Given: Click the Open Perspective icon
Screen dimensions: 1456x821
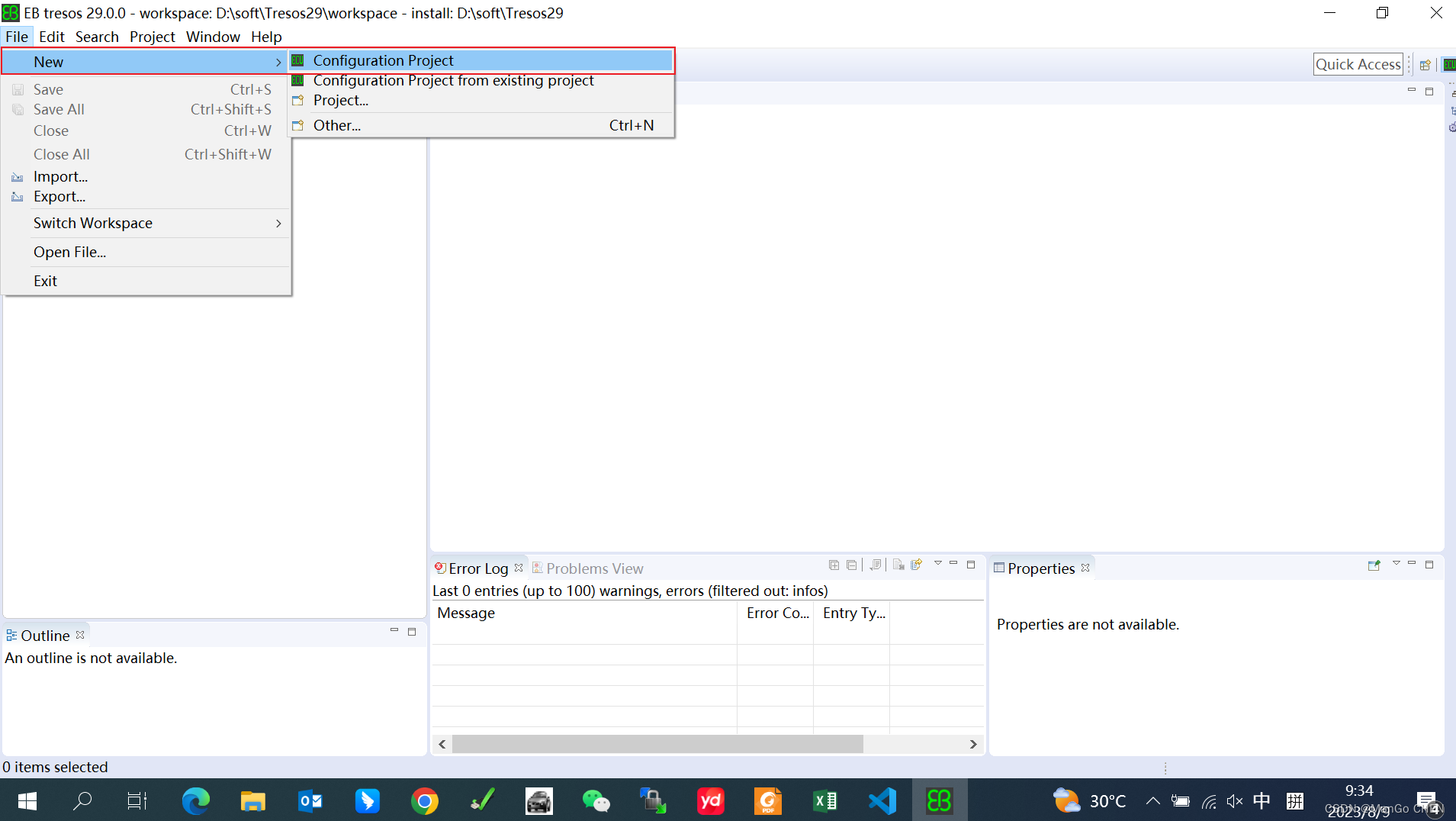Looking at the screenshot, I should 1425,65.
